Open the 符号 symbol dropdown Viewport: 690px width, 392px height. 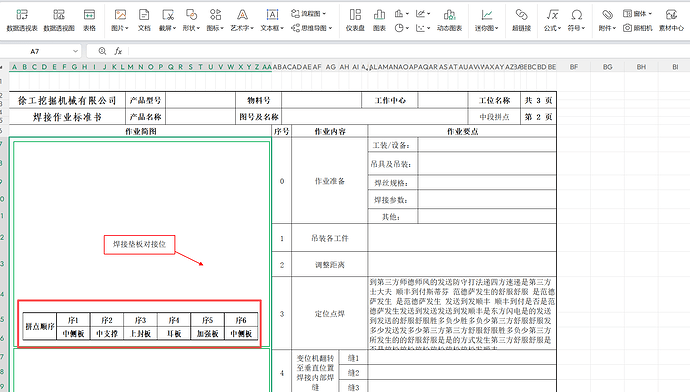576,20
